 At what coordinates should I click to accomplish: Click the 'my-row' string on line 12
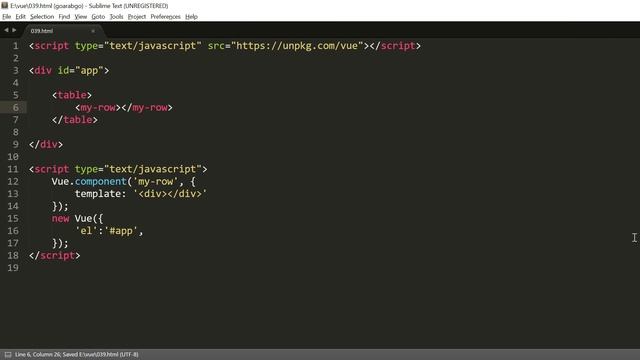click(x=156, y=181)
